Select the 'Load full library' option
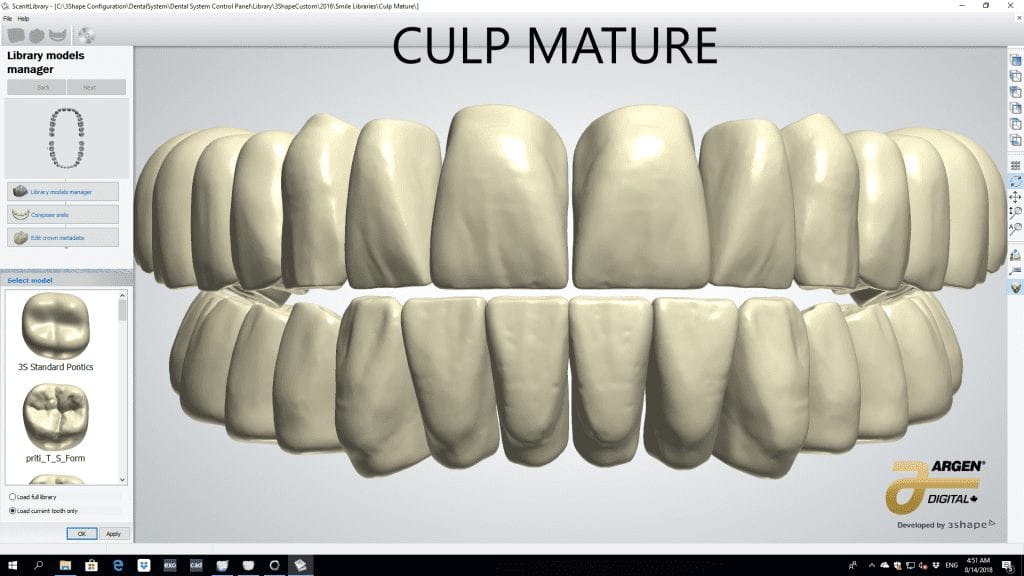 point(12,496)
